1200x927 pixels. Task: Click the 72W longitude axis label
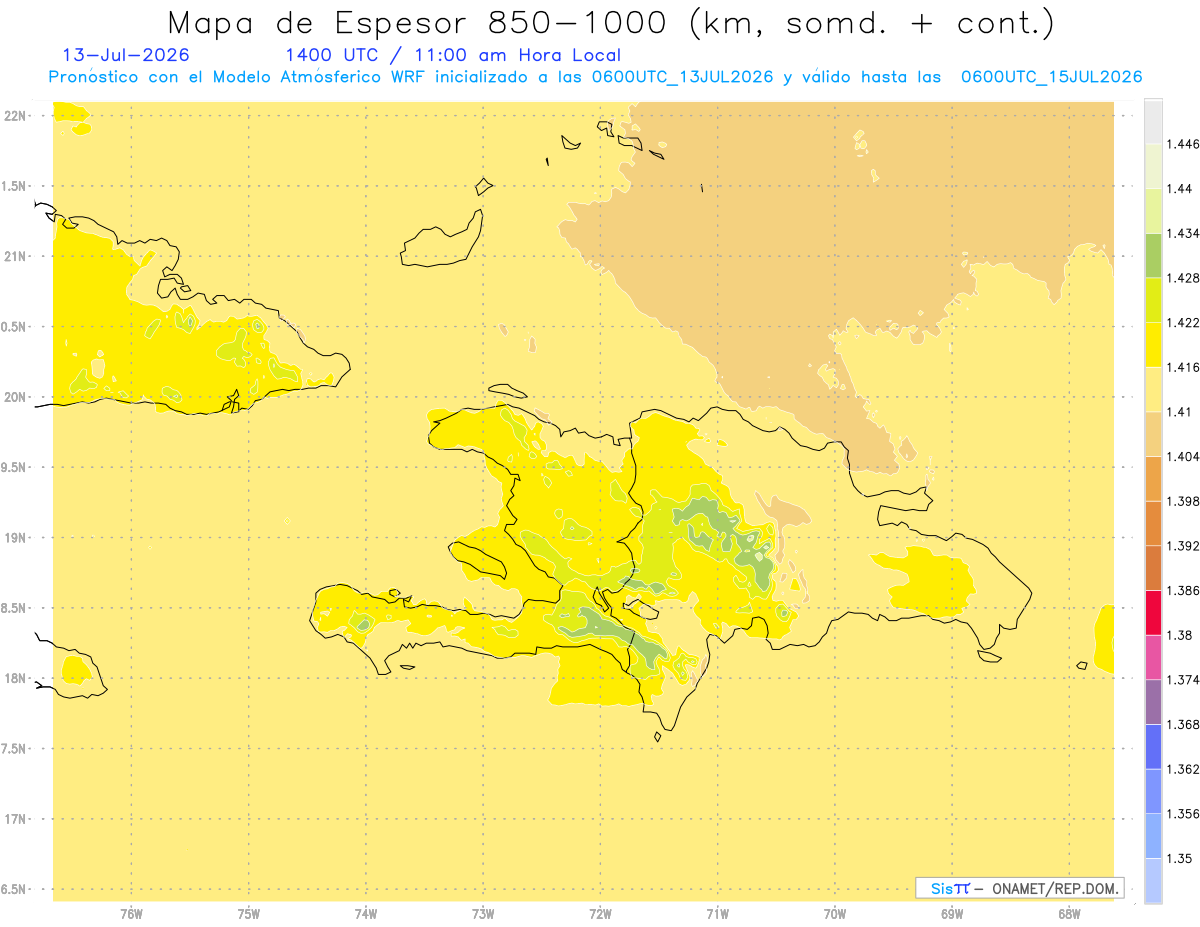(x=600, y=913)
